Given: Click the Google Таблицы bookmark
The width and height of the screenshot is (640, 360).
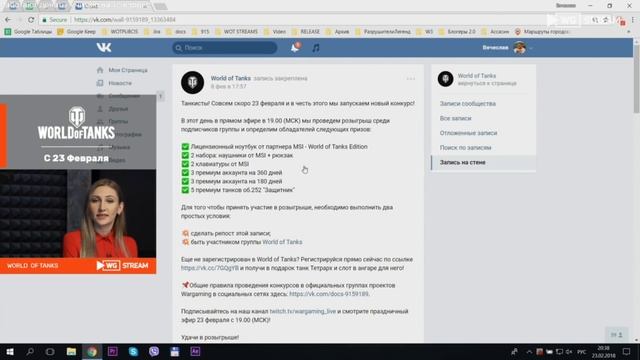Looking at the screenshot, I should pyautogui.click(x=28, y=31).
